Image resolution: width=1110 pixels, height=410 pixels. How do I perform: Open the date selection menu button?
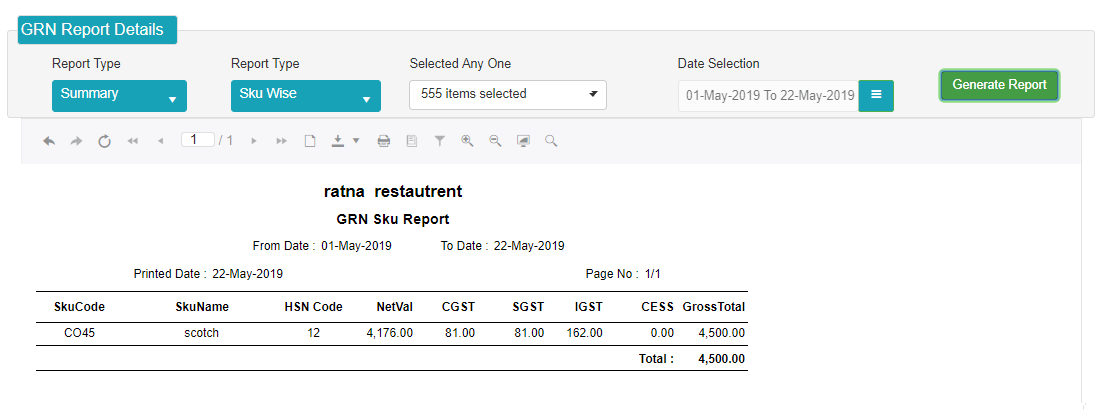click(x=876, y=96)
